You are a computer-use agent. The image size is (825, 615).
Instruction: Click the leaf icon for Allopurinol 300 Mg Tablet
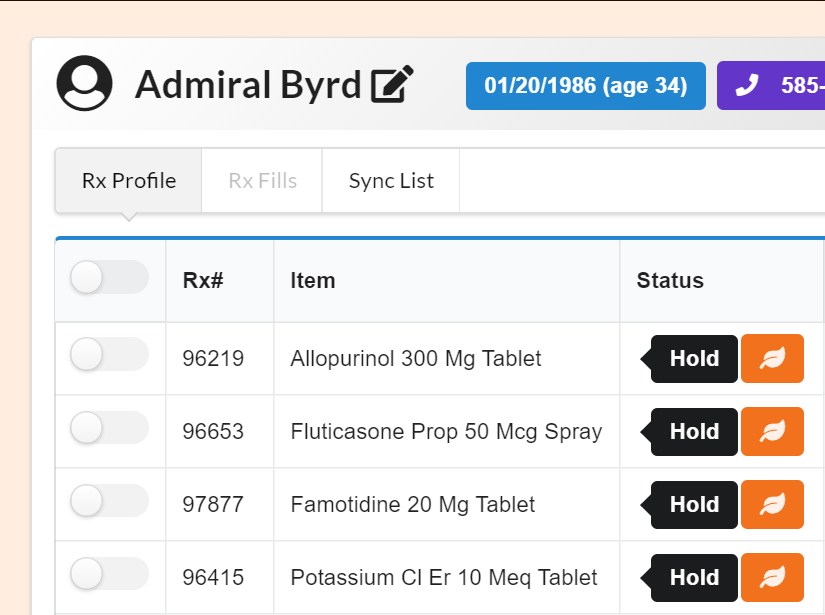point(772,358)
